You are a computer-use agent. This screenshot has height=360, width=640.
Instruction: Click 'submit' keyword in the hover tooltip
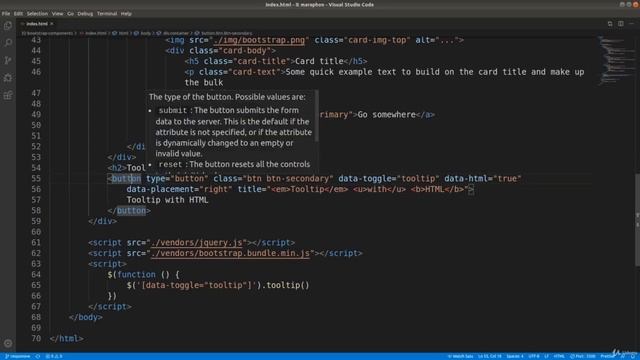coord(173,110)
